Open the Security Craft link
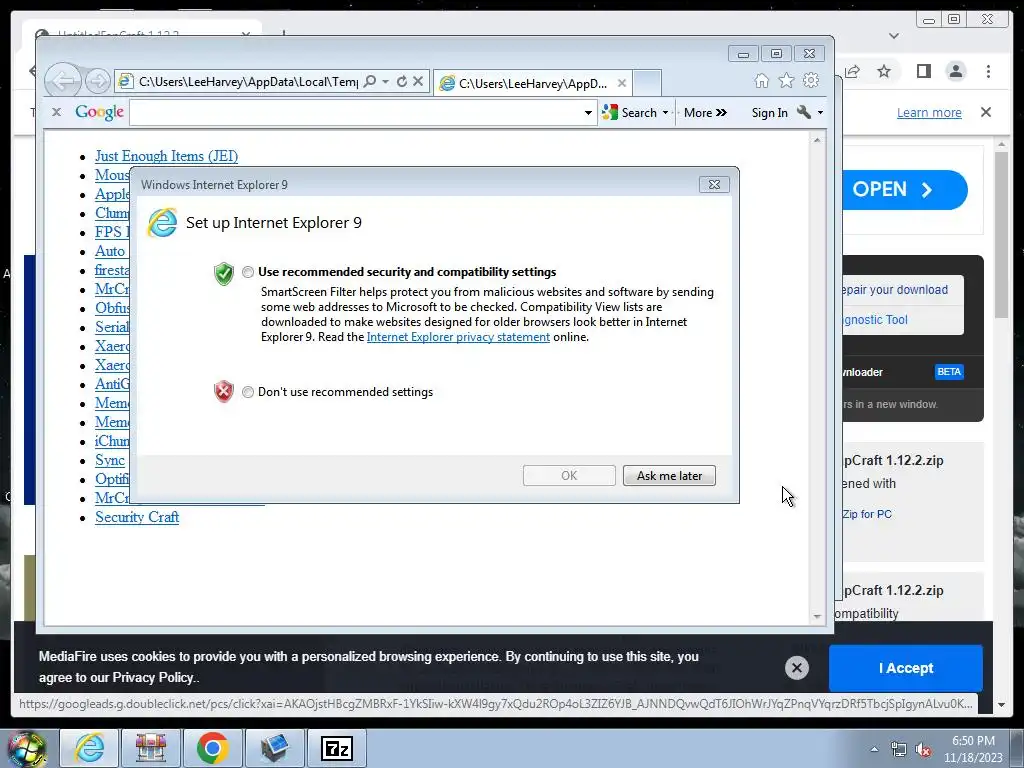Image resolution: width=1024 pixels, height=768 pixels. 137,517
